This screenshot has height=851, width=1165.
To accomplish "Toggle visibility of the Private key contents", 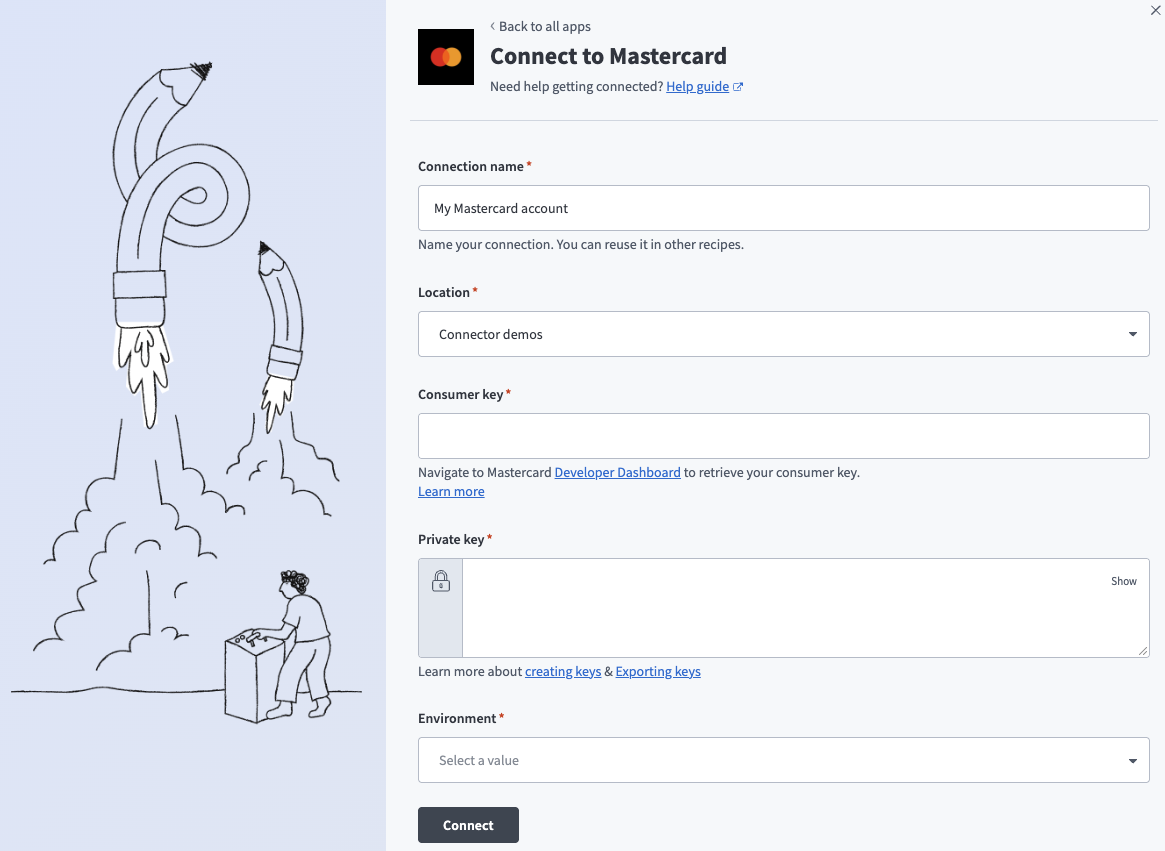I will pos(1123,581).
